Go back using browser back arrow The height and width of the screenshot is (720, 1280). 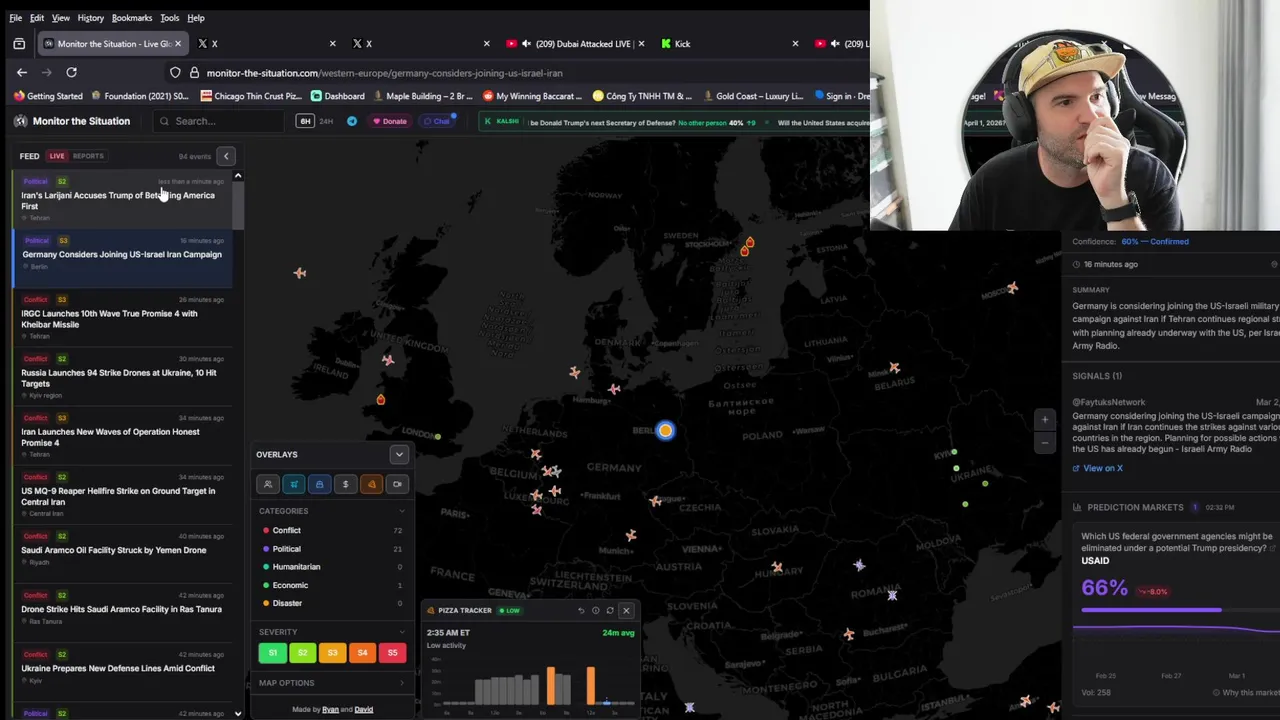coord(22,72)
